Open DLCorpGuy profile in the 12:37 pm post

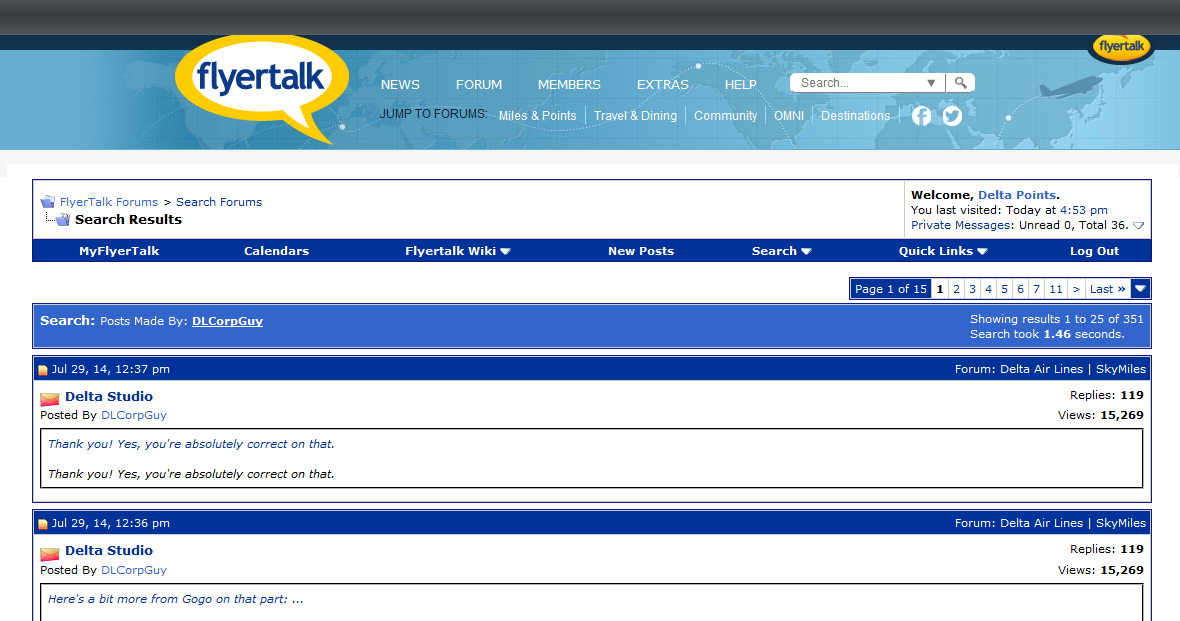click(134, 415)
